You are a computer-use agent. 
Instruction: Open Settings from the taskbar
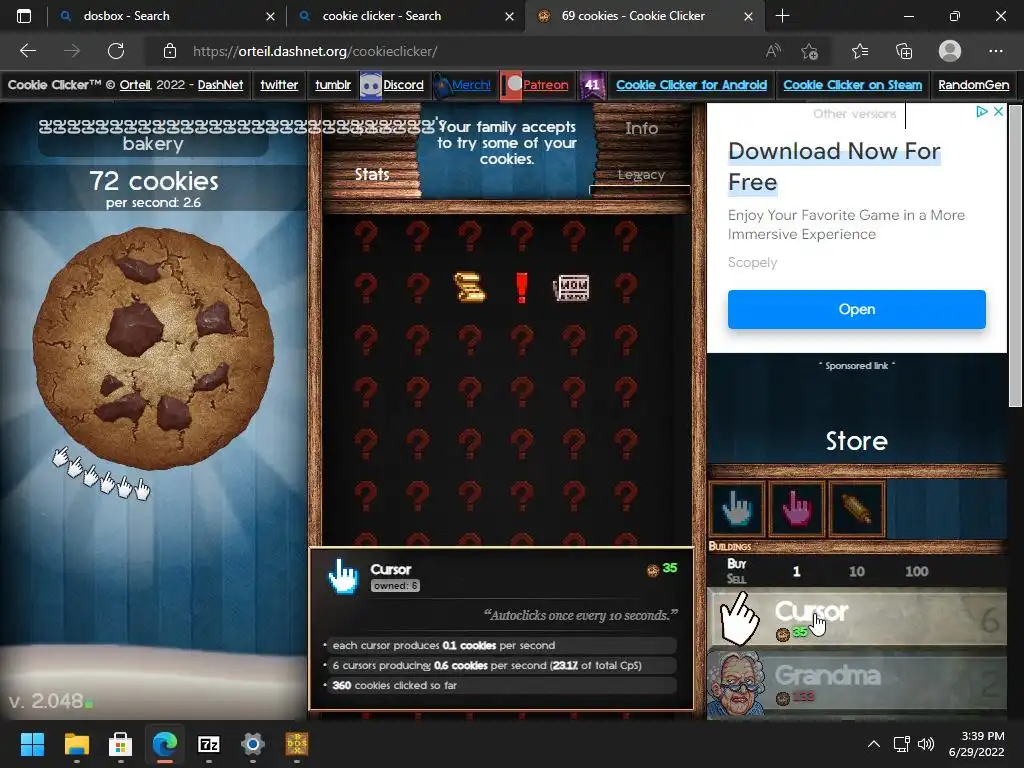[x=253, y=744]
